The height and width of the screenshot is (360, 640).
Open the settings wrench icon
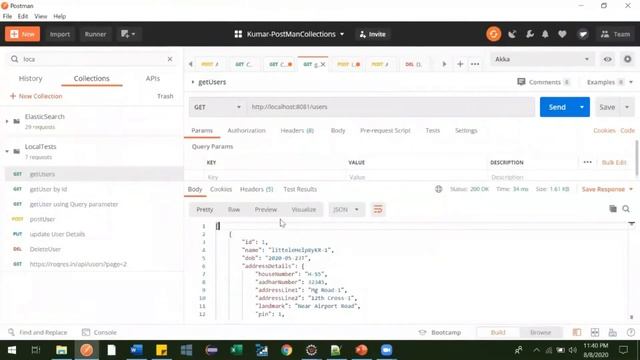coord(529,34)
